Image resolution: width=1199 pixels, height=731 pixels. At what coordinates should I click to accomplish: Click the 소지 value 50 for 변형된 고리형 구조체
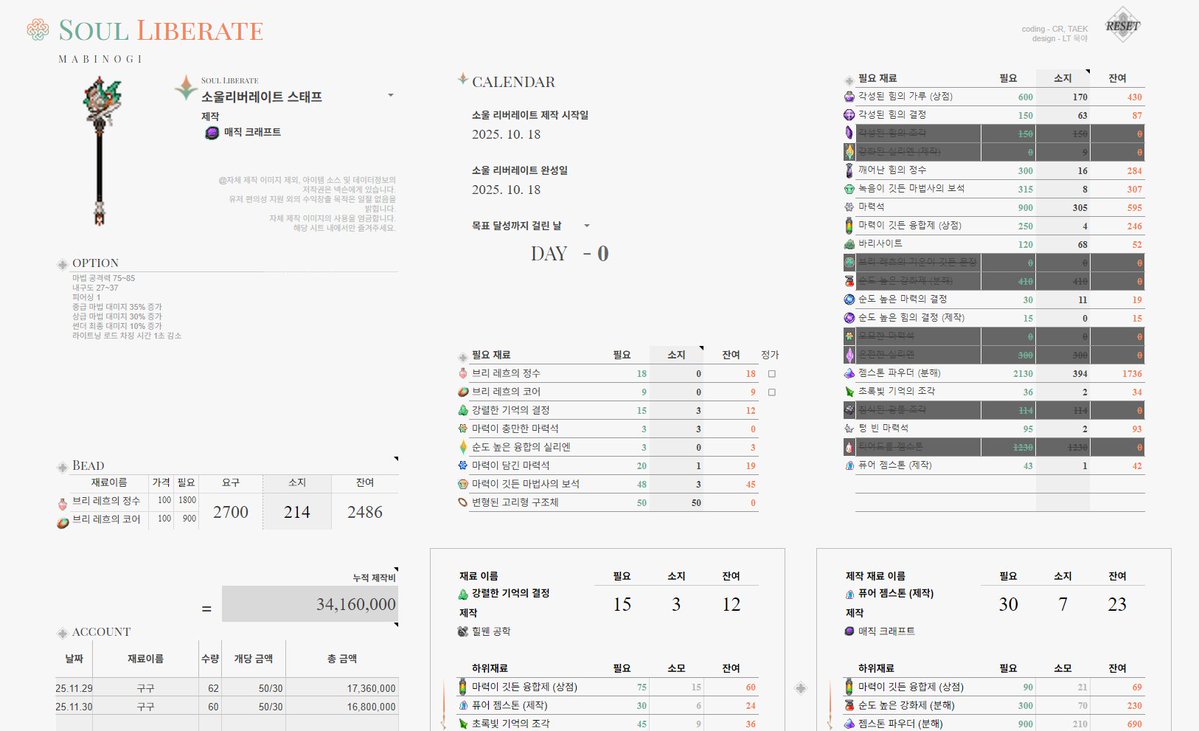(696, 503)
